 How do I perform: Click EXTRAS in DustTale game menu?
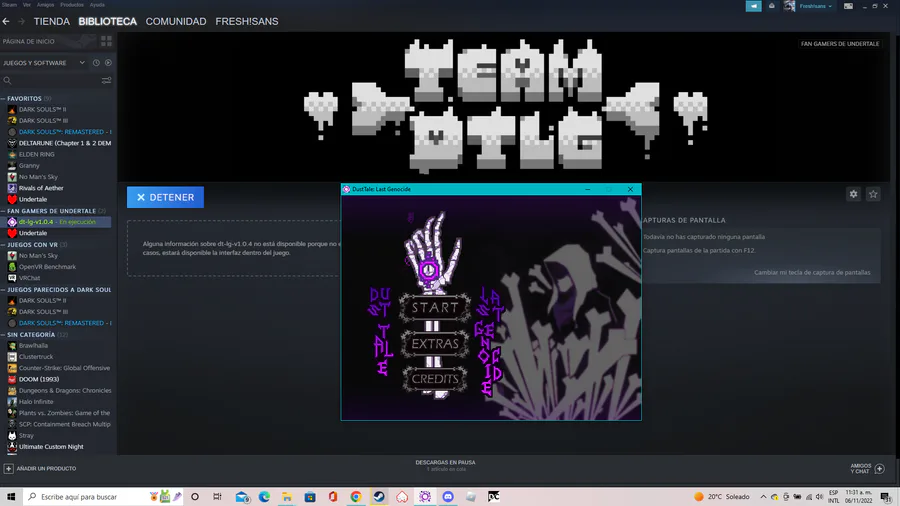[435, 344]
